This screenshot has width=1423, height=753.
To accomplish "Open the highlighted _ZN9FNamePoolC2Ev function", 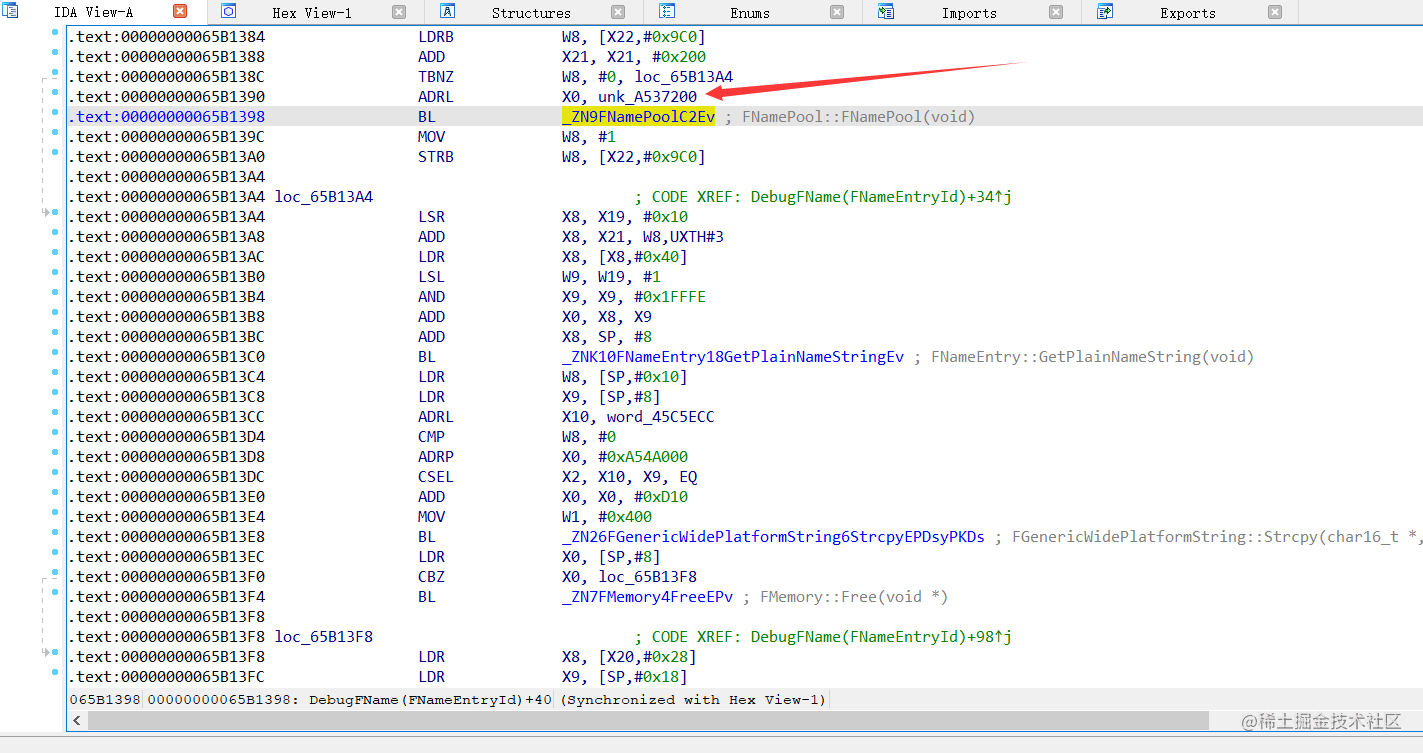I will click(x=638, y=116).
